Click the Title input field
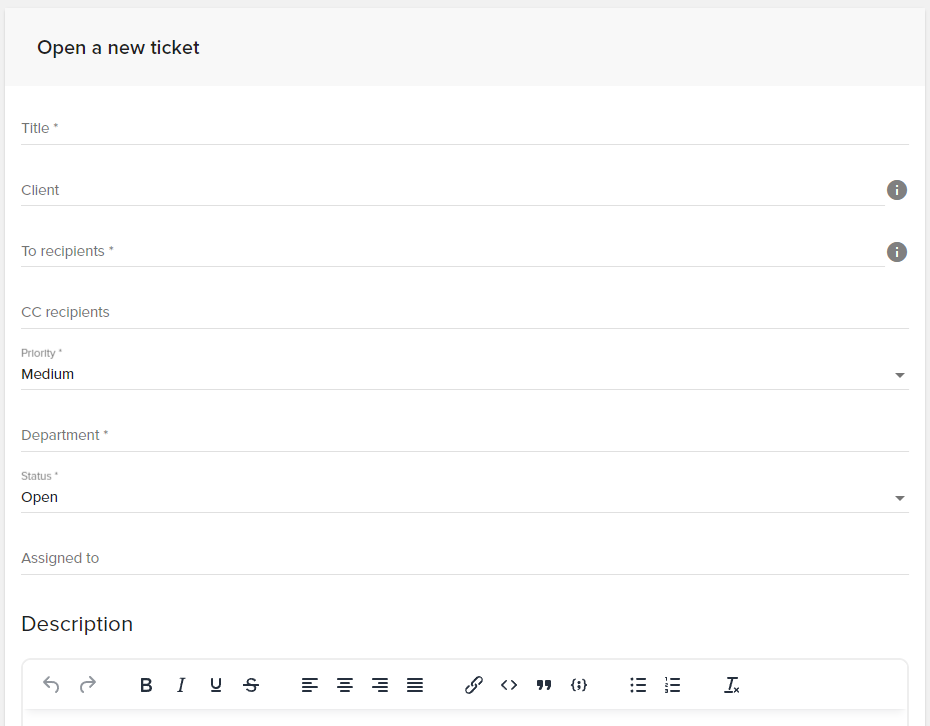Viewport: 930px width, 726px height. pos(464,128)
